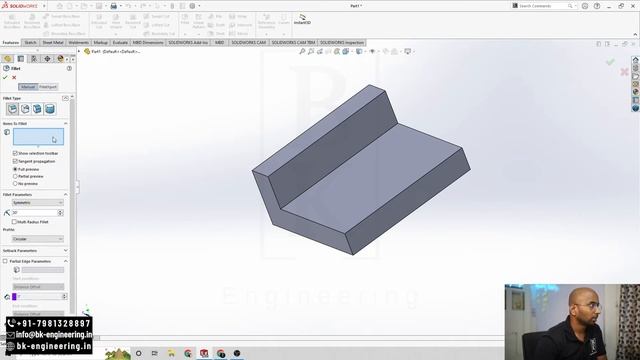Viewport: 640px width, 360px height.
Task: Accept the fillet with the green checkmark
Action: click(x=5, y=78)
